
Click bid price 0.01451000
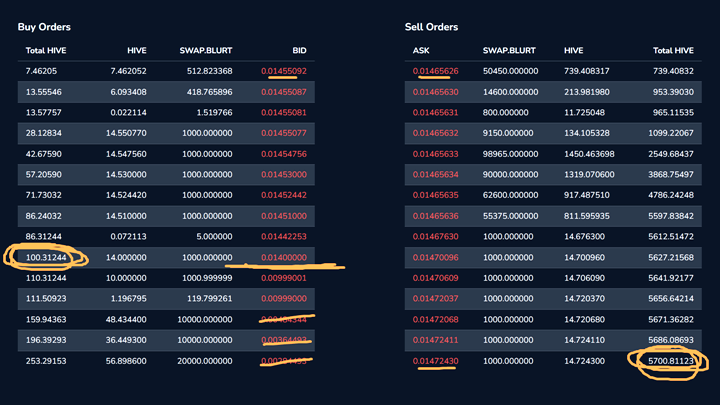pos(284,215)
